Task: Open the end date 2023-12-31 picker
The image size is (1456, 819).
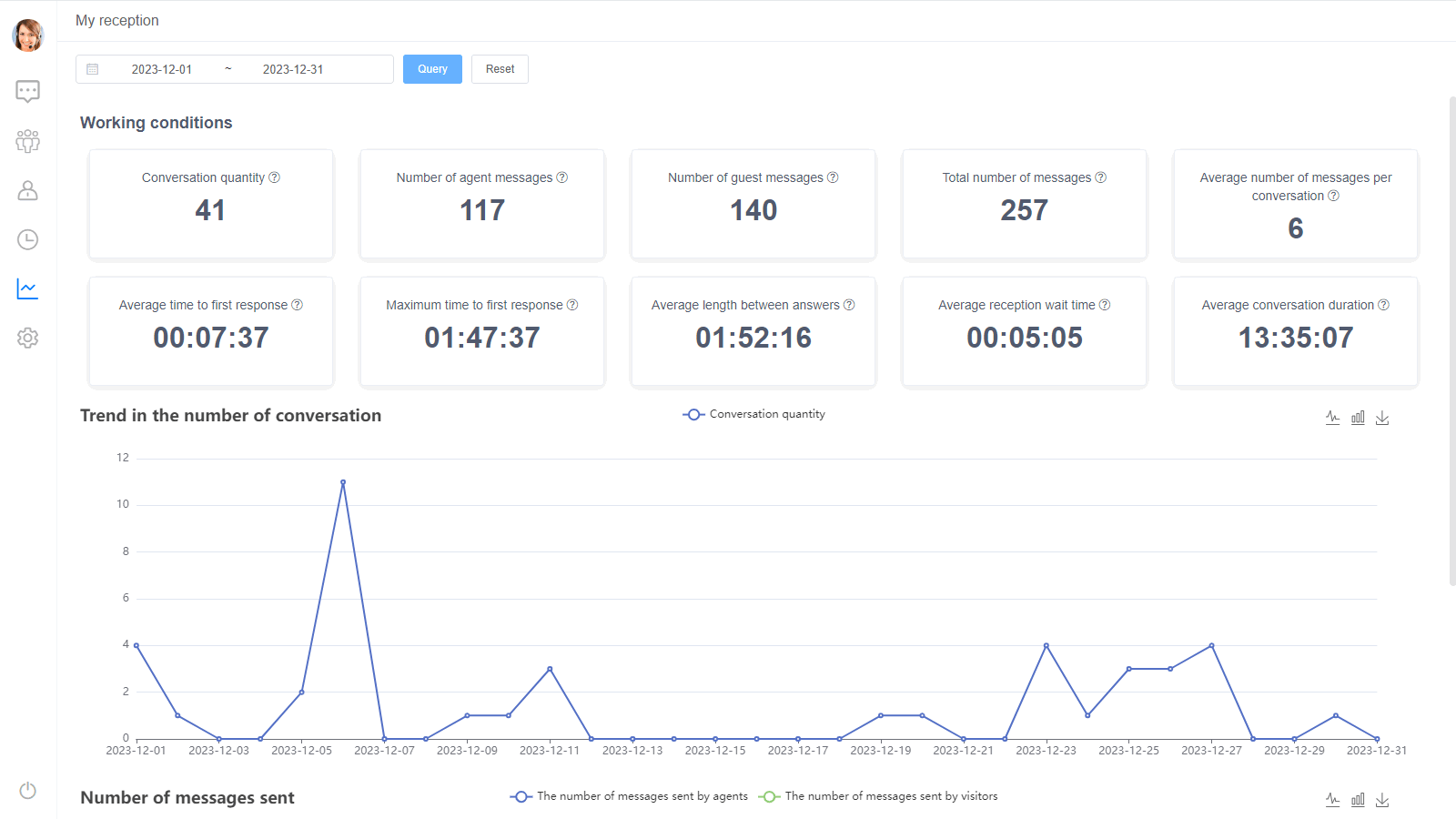Action: click(293, 69)
